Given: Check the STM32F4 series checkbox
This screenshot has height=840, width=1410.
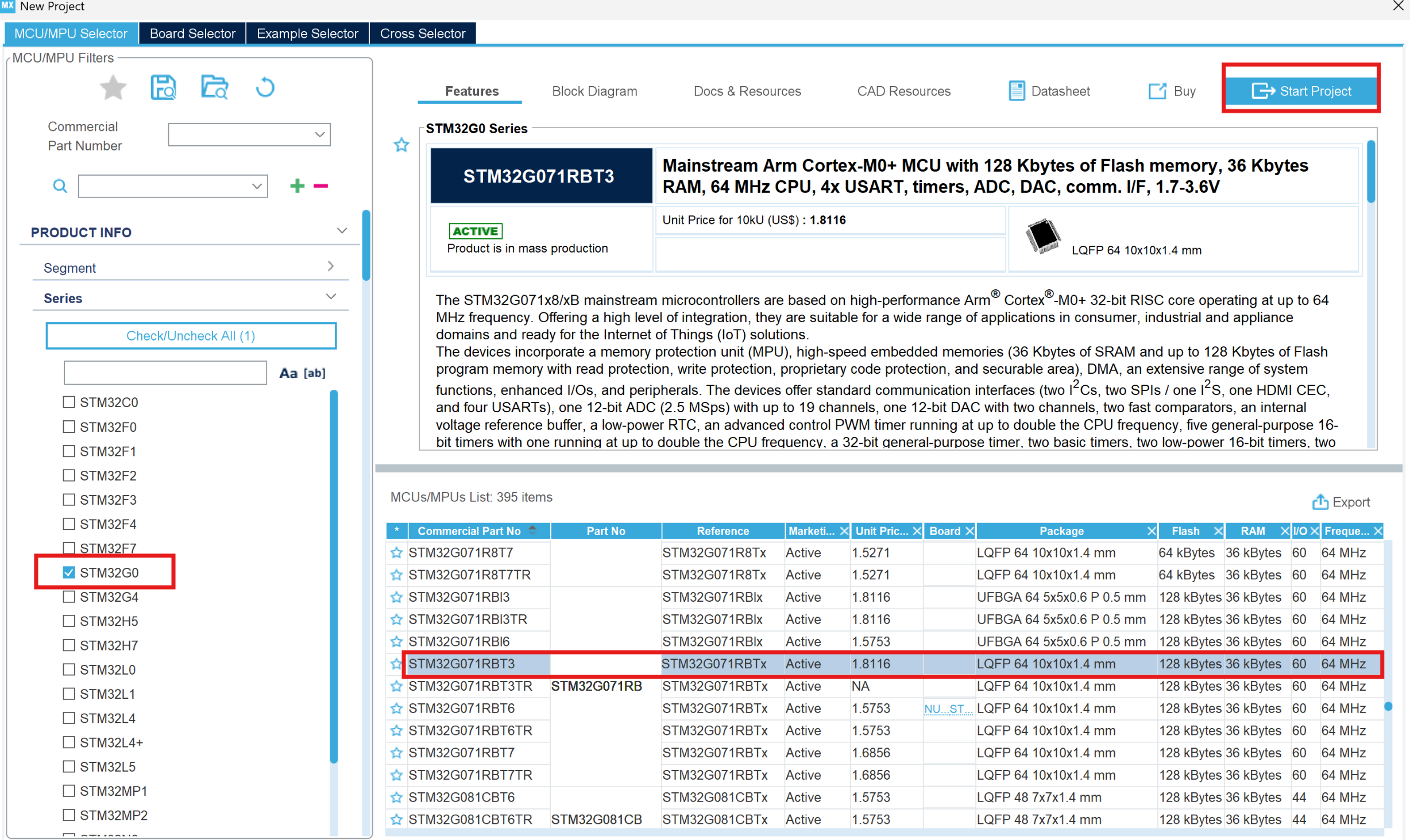Looking at the screenshot, I should click(69, 524).
